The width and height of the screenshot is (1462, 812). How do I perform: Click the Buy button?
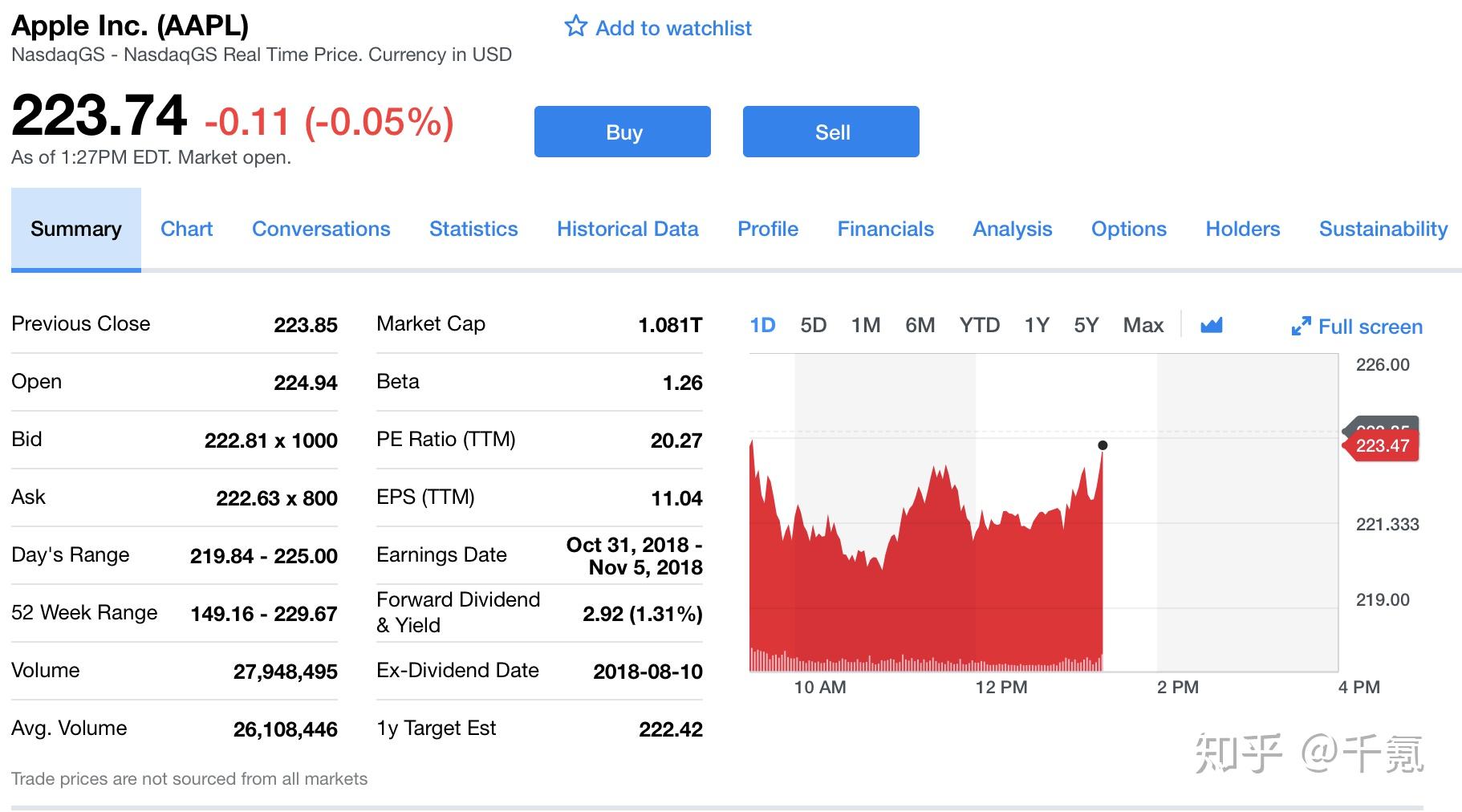tap(623, 132)
